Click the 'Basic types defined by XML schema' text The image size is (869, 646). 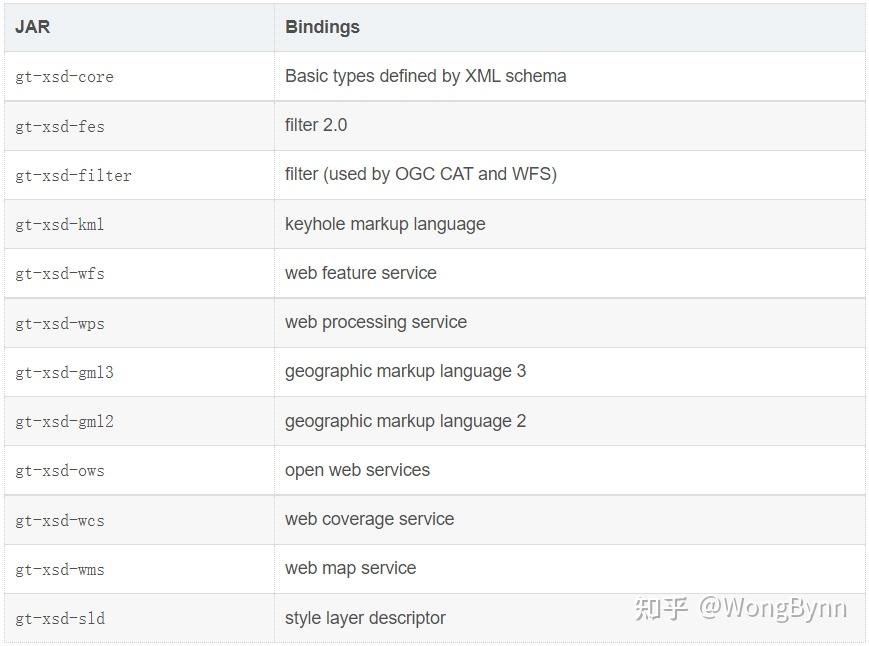[x=425, y=76]
